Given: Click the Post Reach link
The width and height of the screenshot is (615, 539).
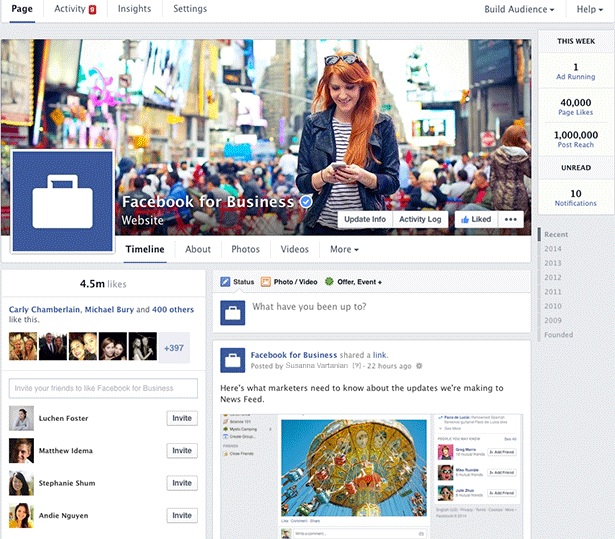Looking at the screenshot, I should 576,145.
